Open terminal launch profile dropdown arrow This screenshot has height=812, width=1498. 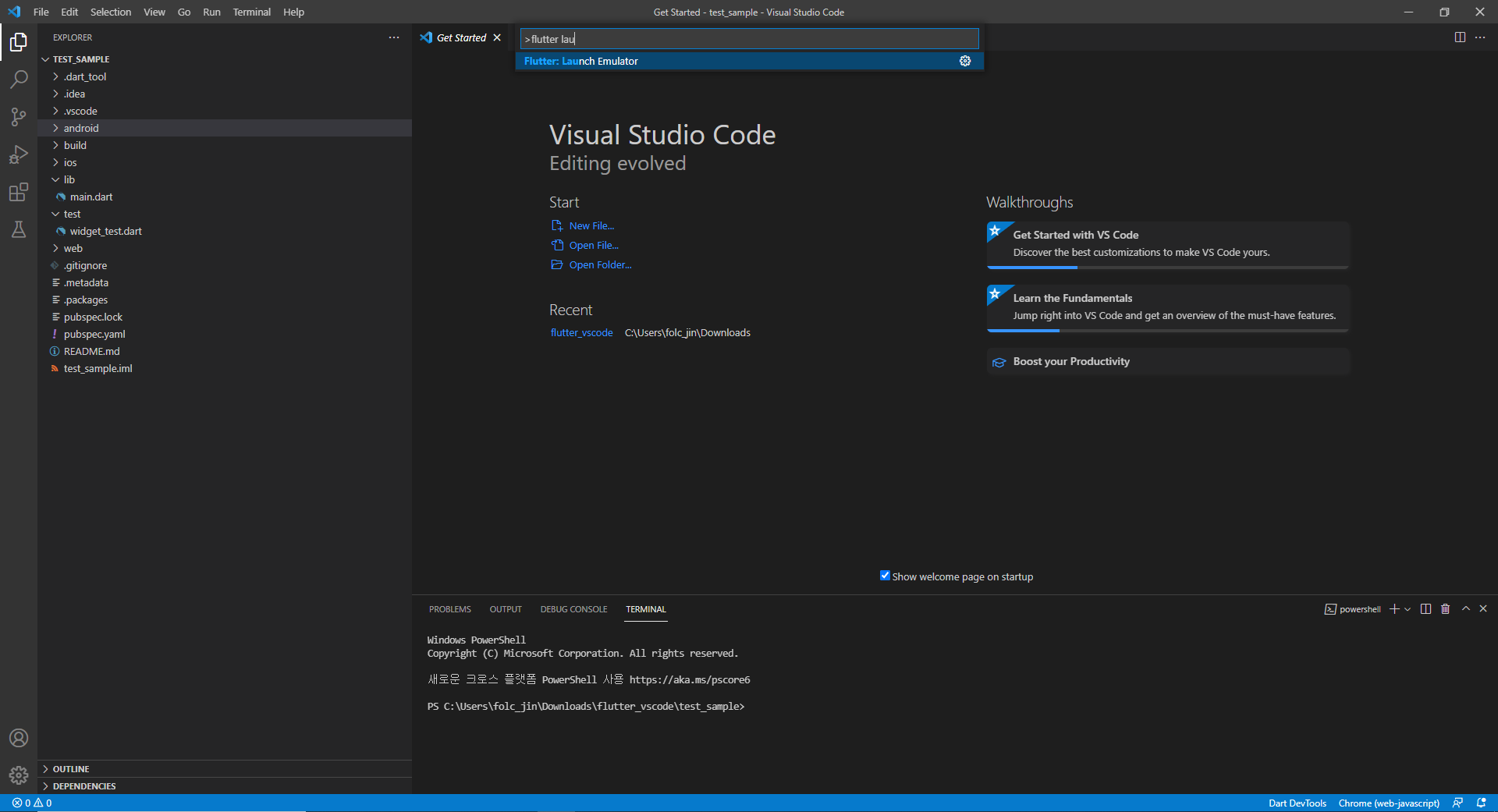pos(1407,609)
